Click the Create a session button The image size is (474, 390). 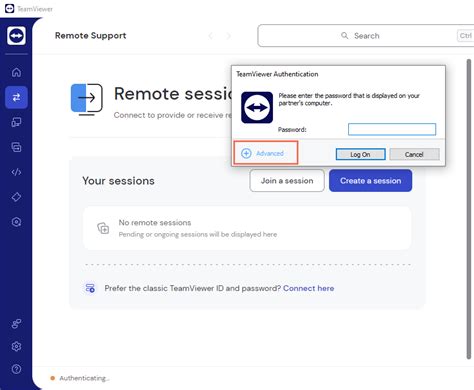click(x=371, y=181)
